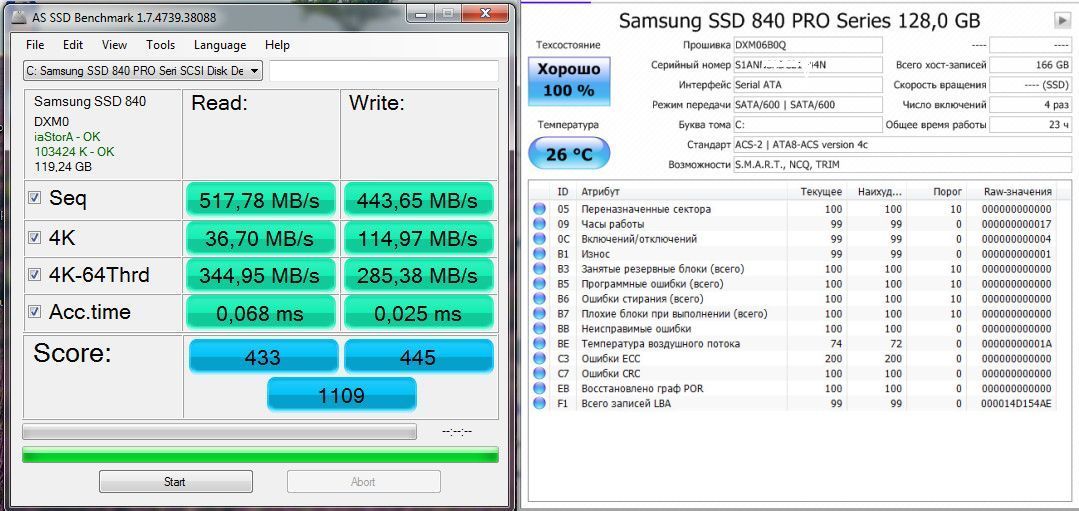
Task: Click write score value 445
Action: (418, 356)
